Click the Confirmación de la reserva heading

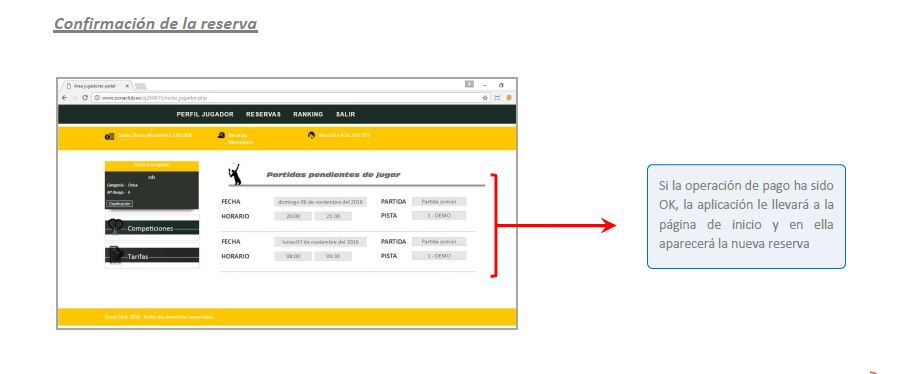[155, 24]
